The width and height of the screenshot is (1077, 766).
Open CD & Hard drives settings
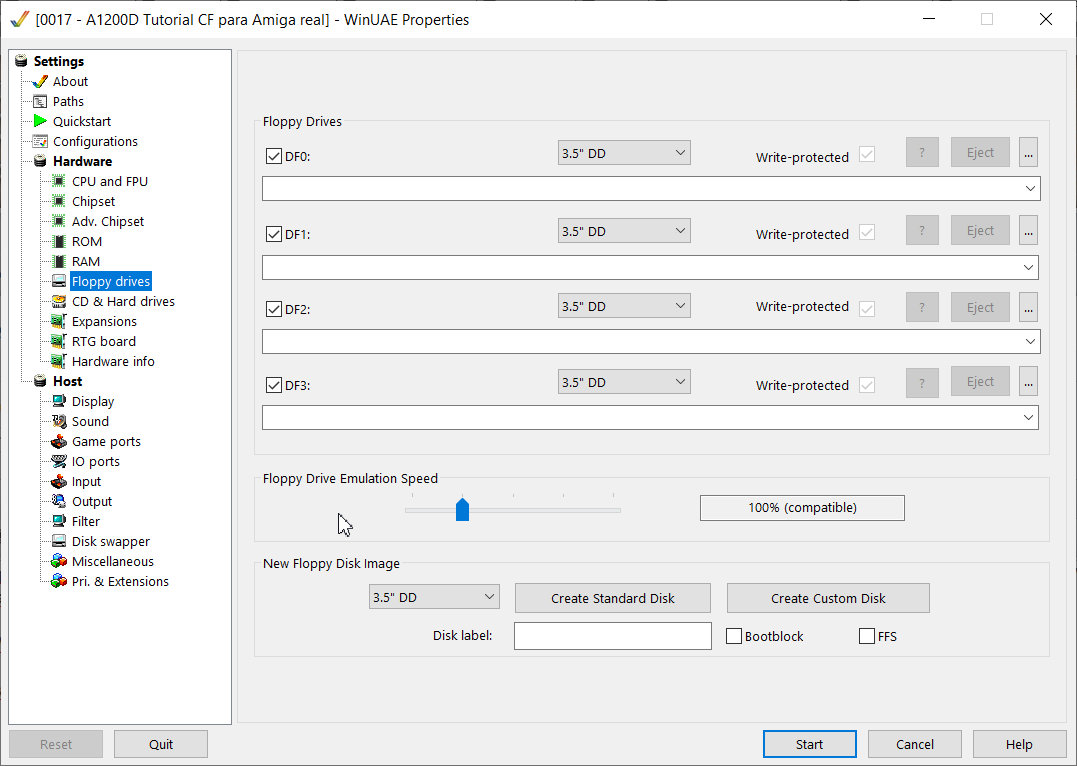coord(123,302)
